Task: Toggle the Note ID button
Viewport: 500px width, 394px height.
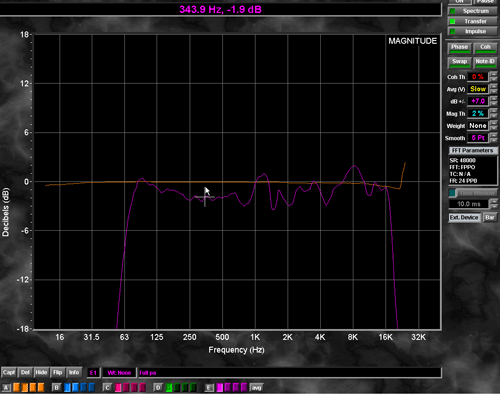Action: tap(485, 62)
